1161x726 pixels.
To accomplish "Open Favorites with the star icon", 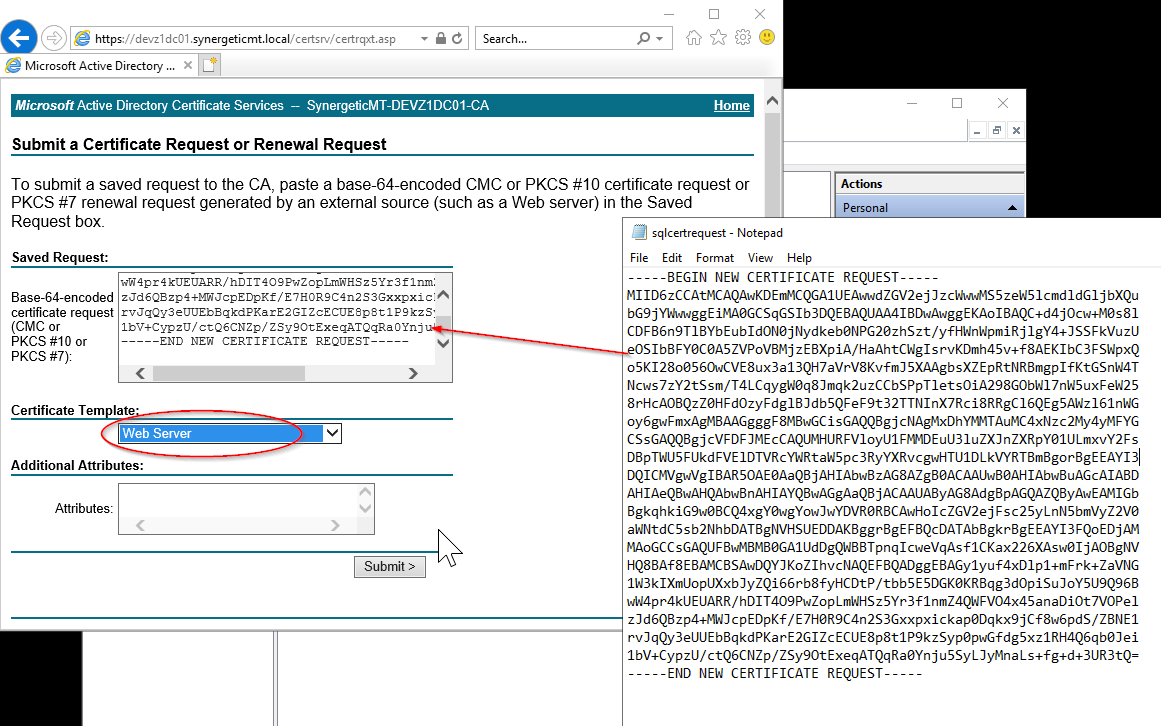I will [x=718, y=38].
